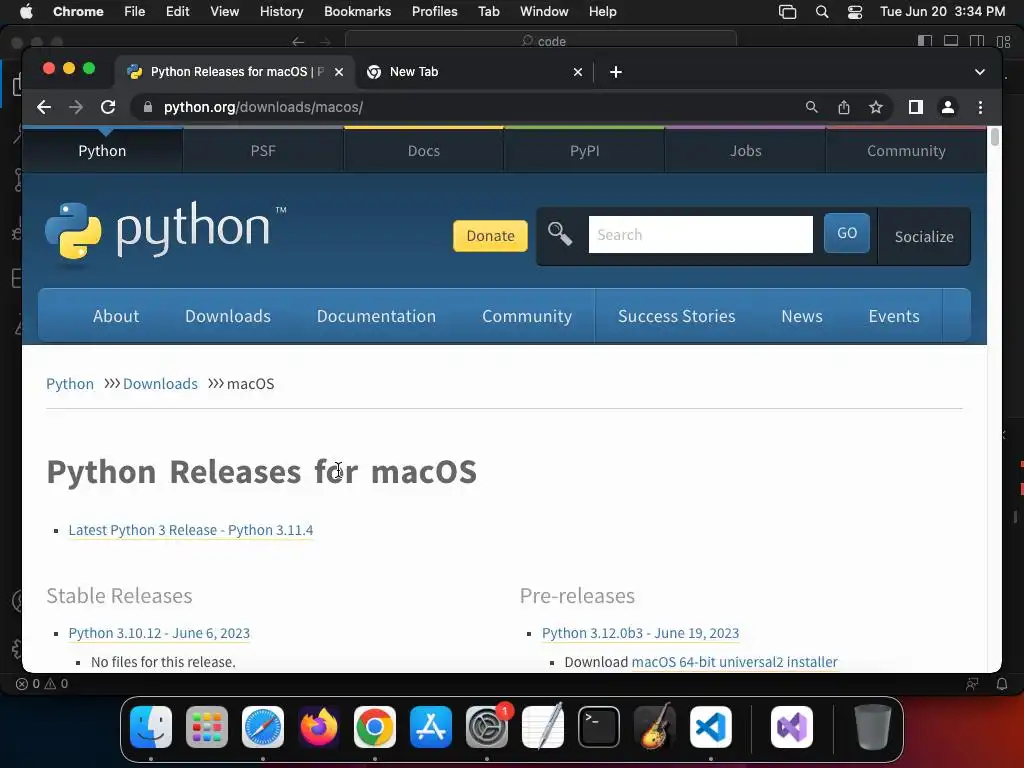Image resolution: width=1024 pixels, height=768 pixels.
Task: Open Success Stories in navigation
Action: (x=677, y=316)
